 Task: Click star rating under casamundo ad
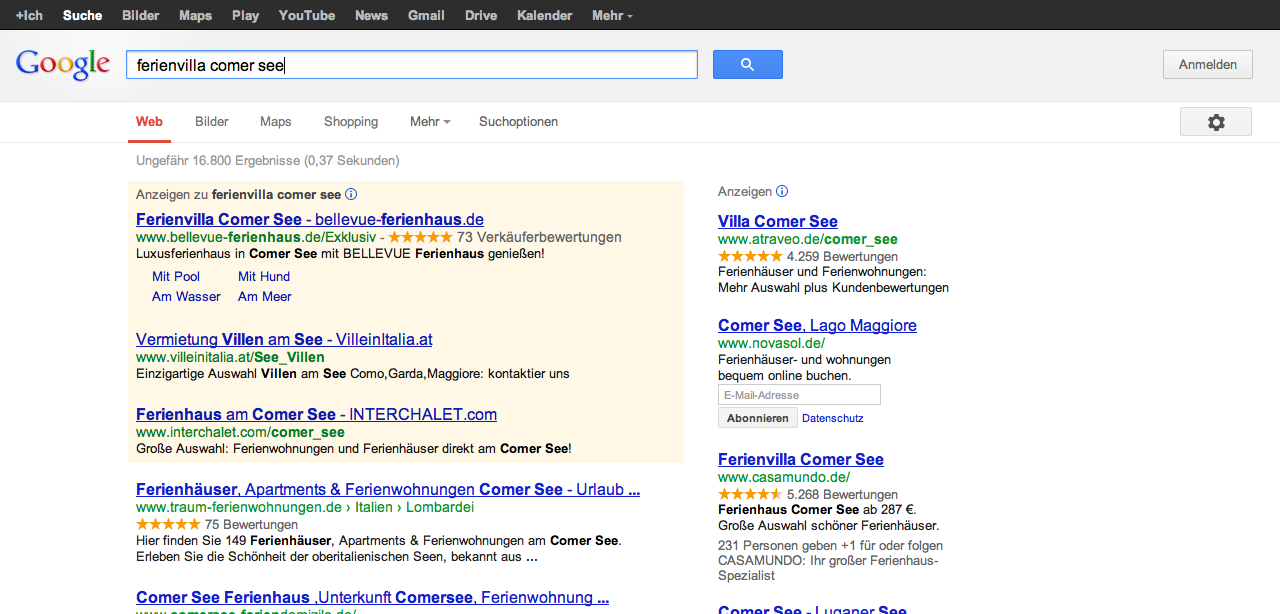pos(750,494)
